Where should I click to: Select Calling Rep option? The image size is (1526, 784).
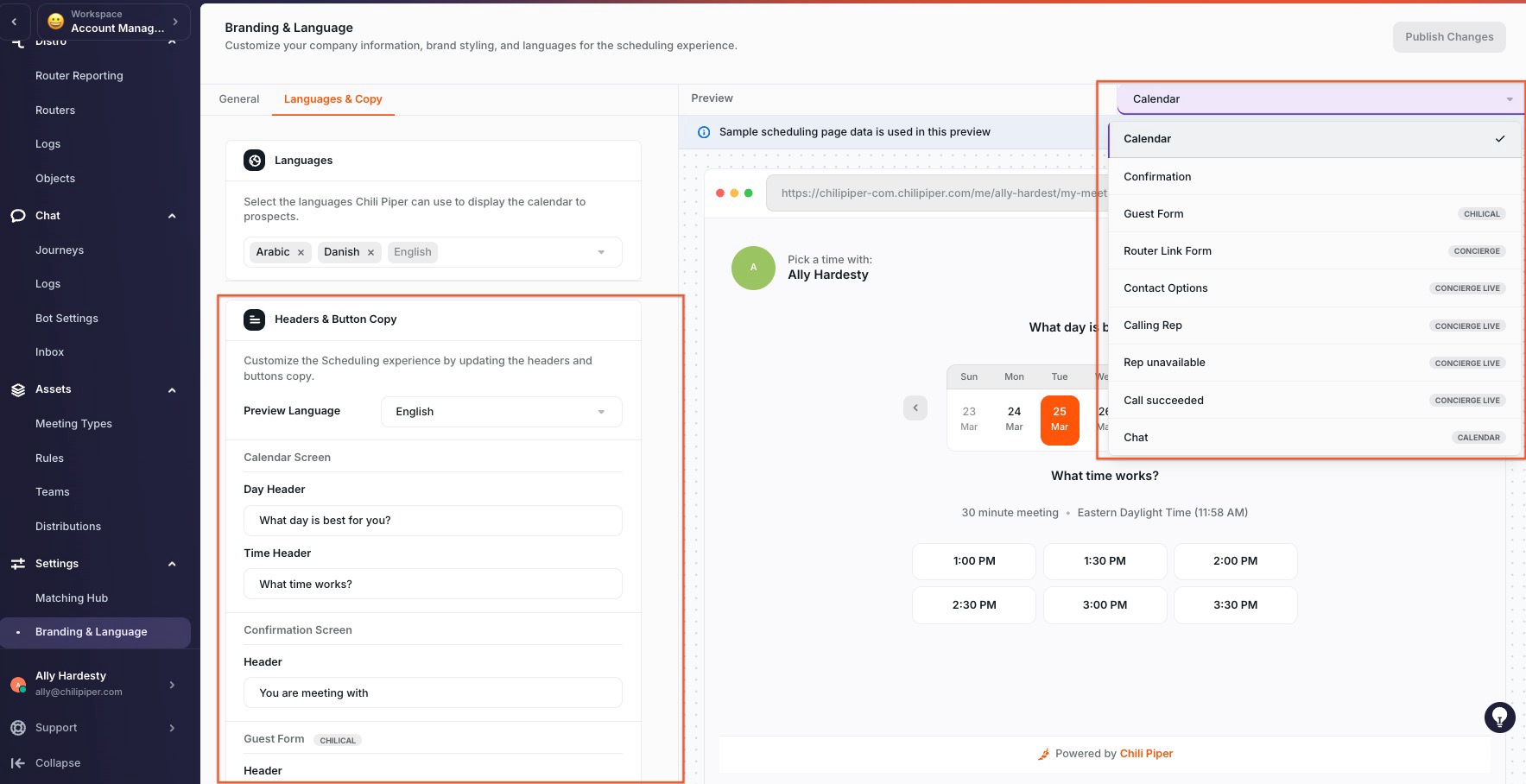coord(1314,326)
